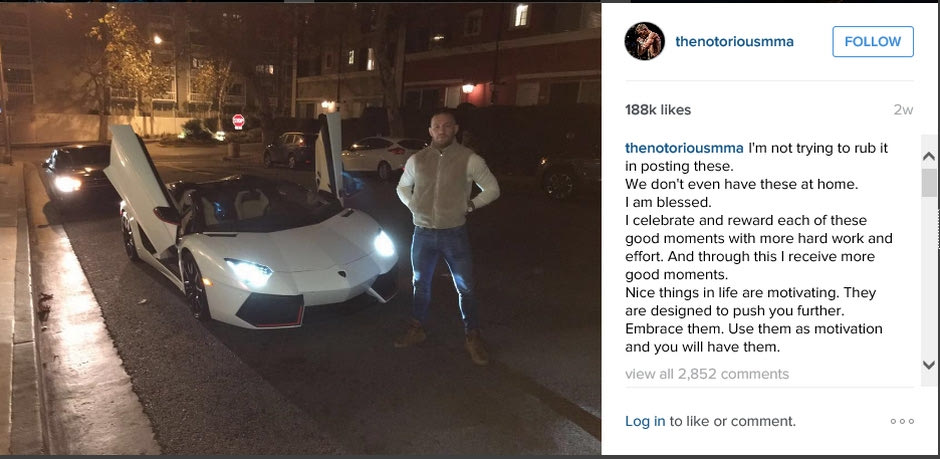Click the FOLLOW button
Image resolution: width=940 pixels, height=459 pixels.
(x=872, y=42)
